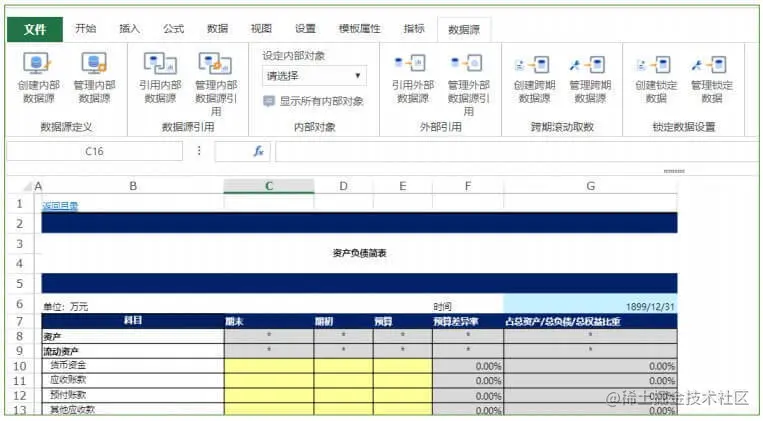The height and width of the screenshot is (421, 763).
Task: Switch to the 开始 tab
Action: click(x=86, y=29)
